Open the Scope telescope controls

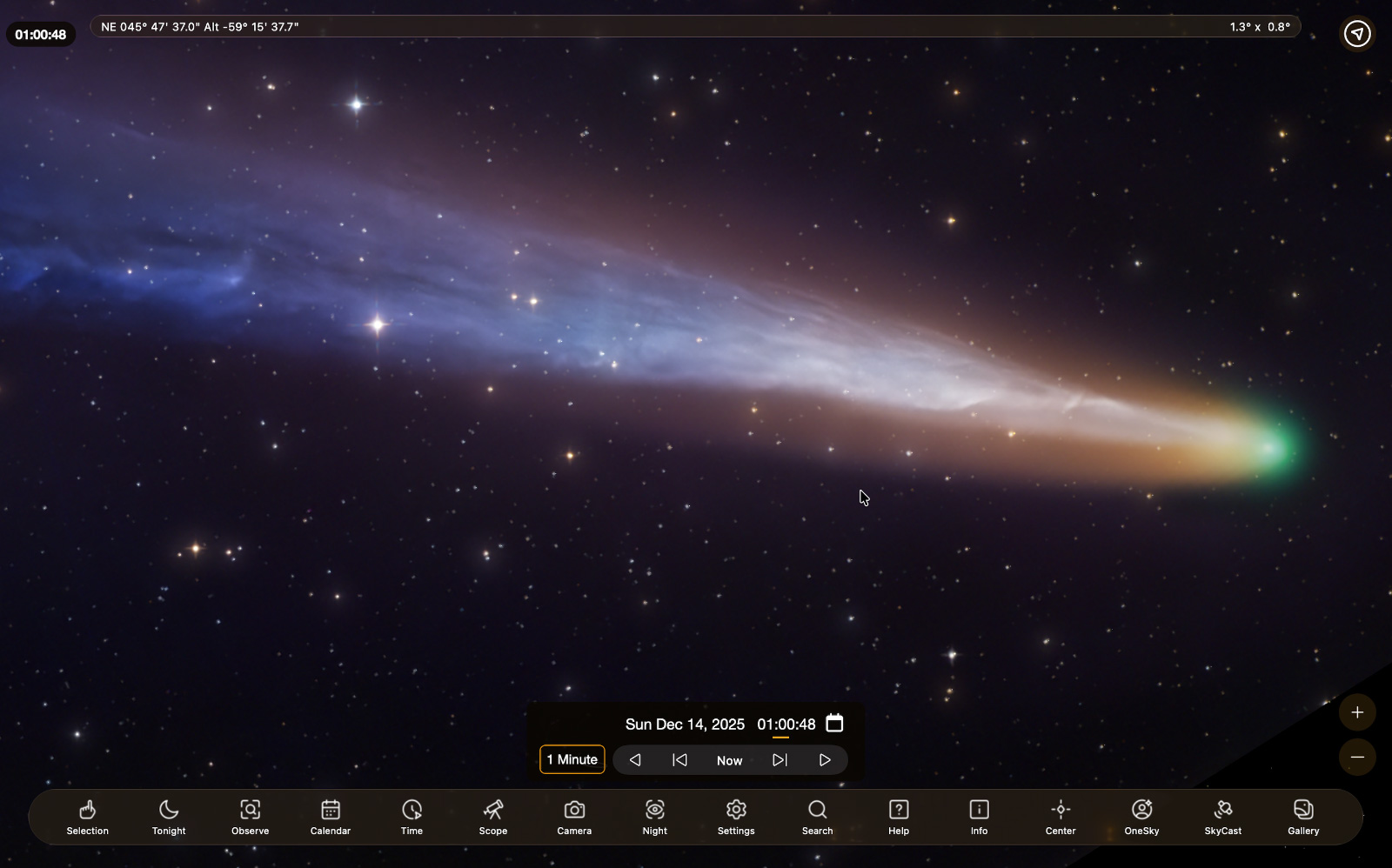(x=492, y=818)
